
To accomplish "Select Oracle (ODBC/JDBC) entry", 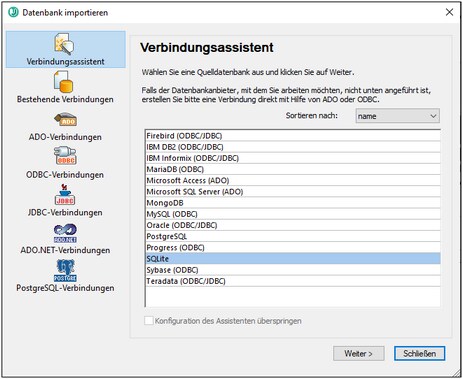I will click(293, 225).
